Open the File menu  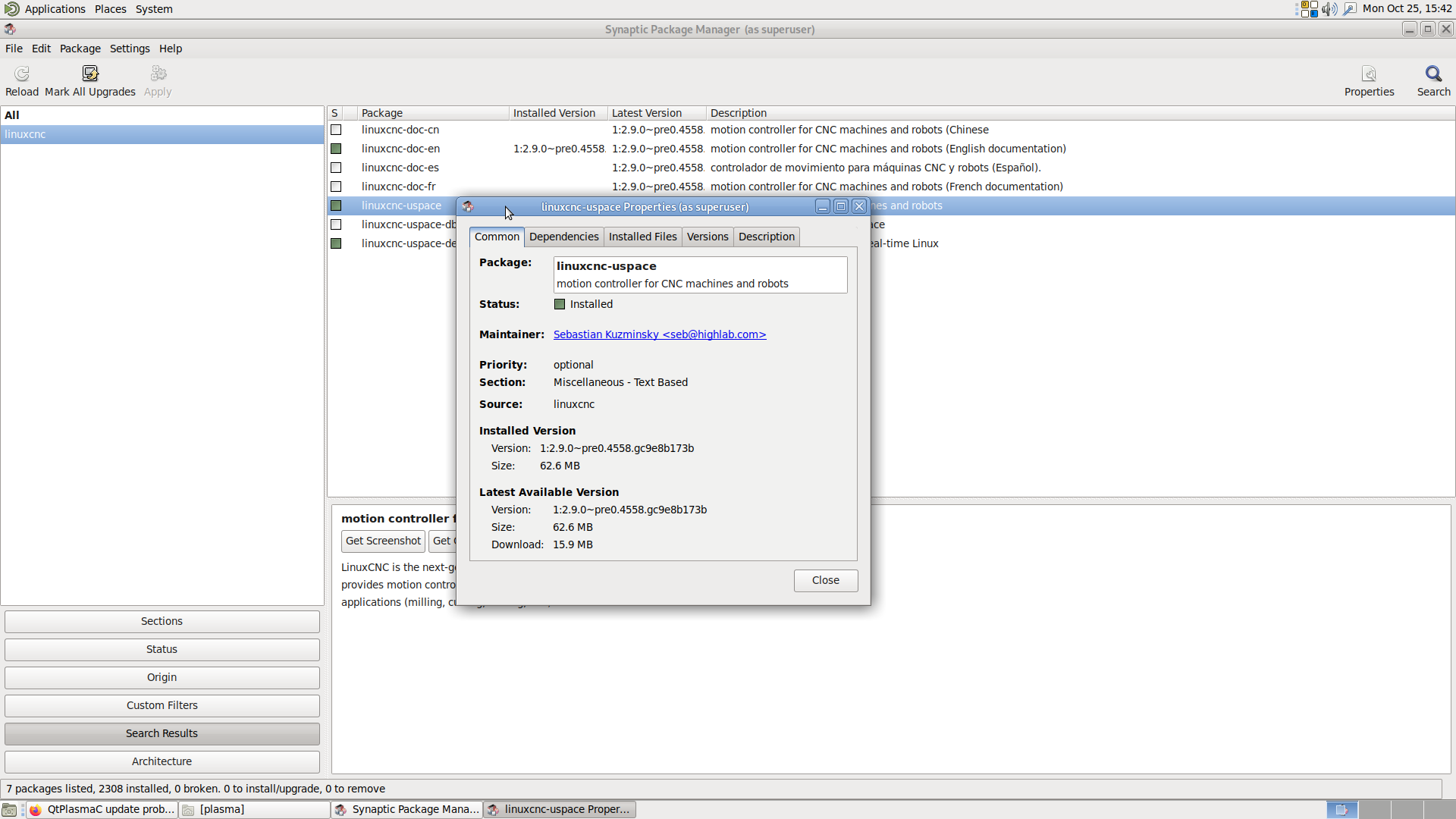[14, 49]
